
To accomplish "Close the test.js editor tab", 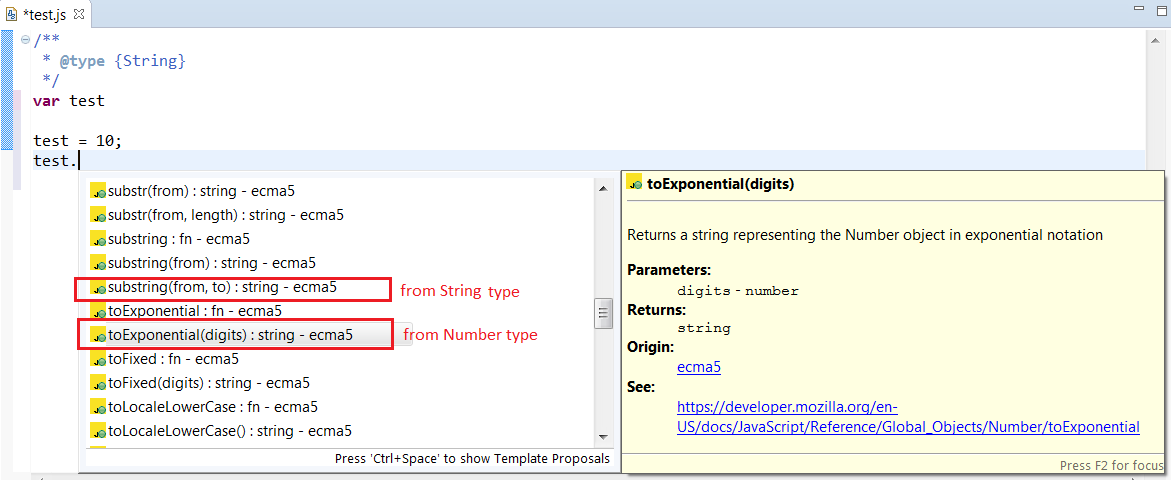I will pyautogui.click(x=80, y=15).
